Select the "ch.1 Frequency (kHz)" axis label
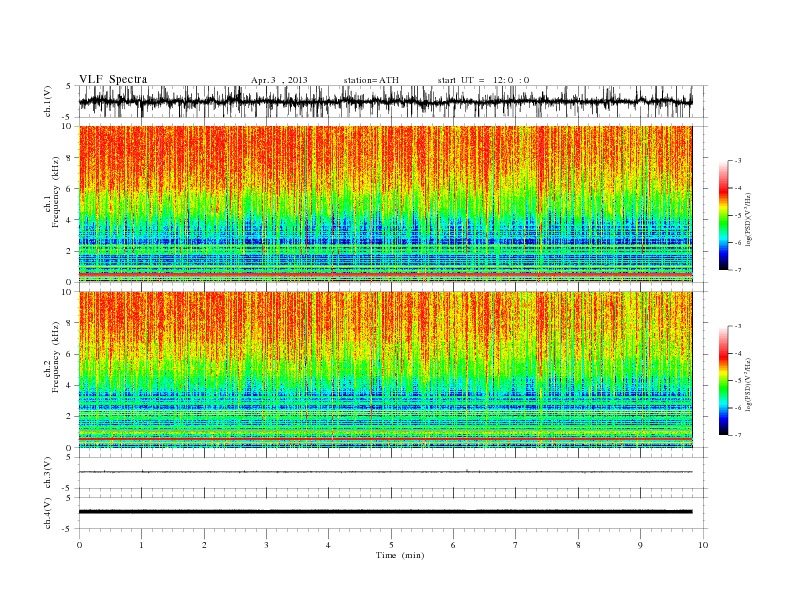The width and height of the screenshot is (792, 612). (x=52, y=192)
